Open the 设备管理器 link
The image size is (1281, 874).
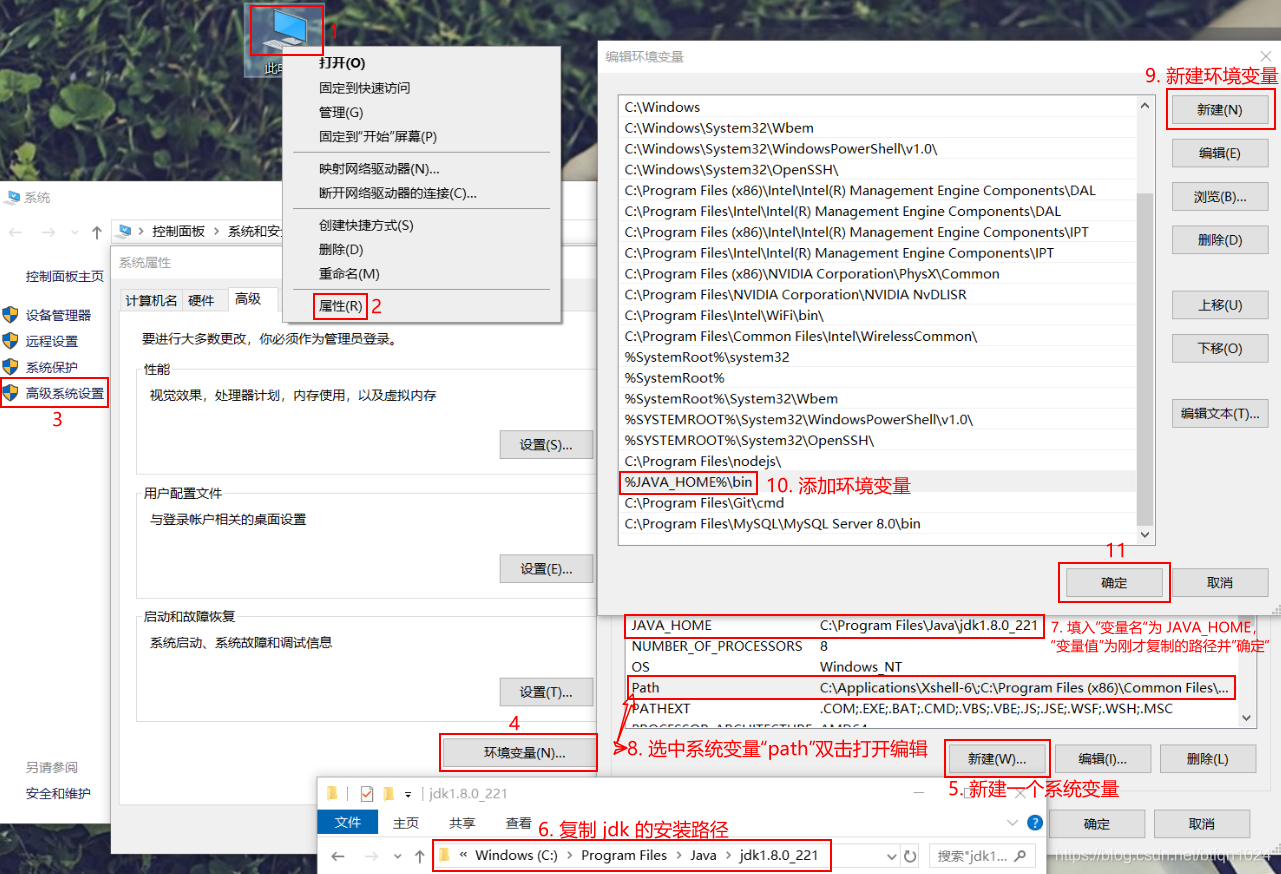tap(58, 315)
